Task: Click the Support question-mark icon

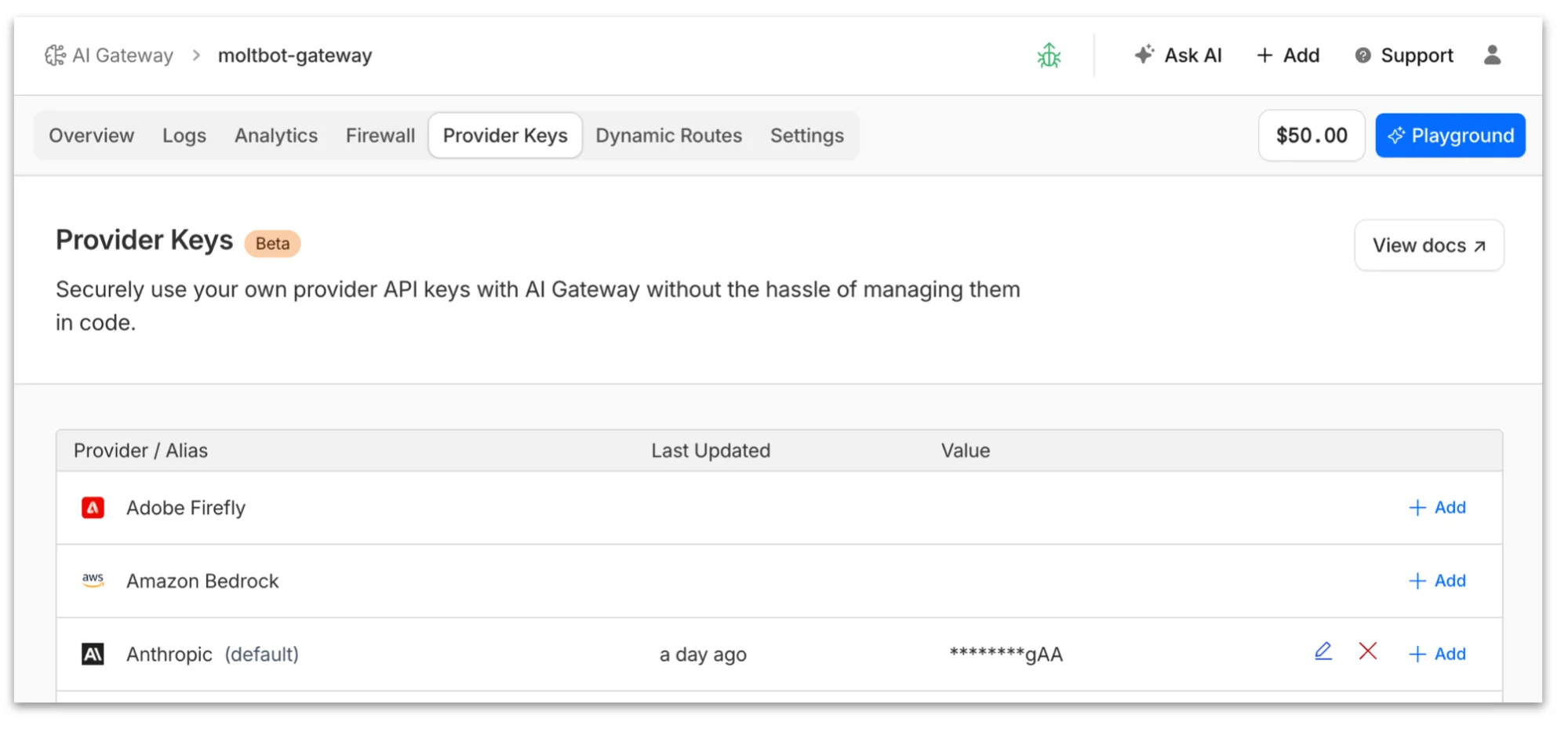Action: tap(1362, 55)
